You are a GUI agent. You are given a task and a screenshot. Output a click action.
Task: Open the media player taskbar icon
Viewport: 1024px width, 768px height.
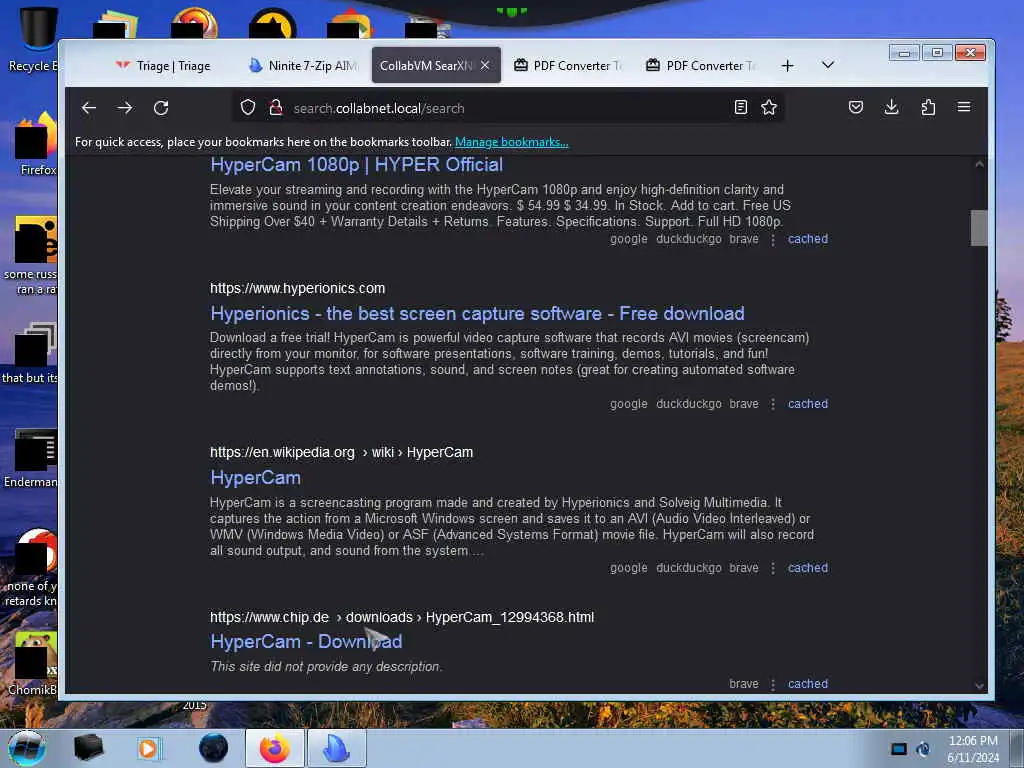[x=148, y=748]
